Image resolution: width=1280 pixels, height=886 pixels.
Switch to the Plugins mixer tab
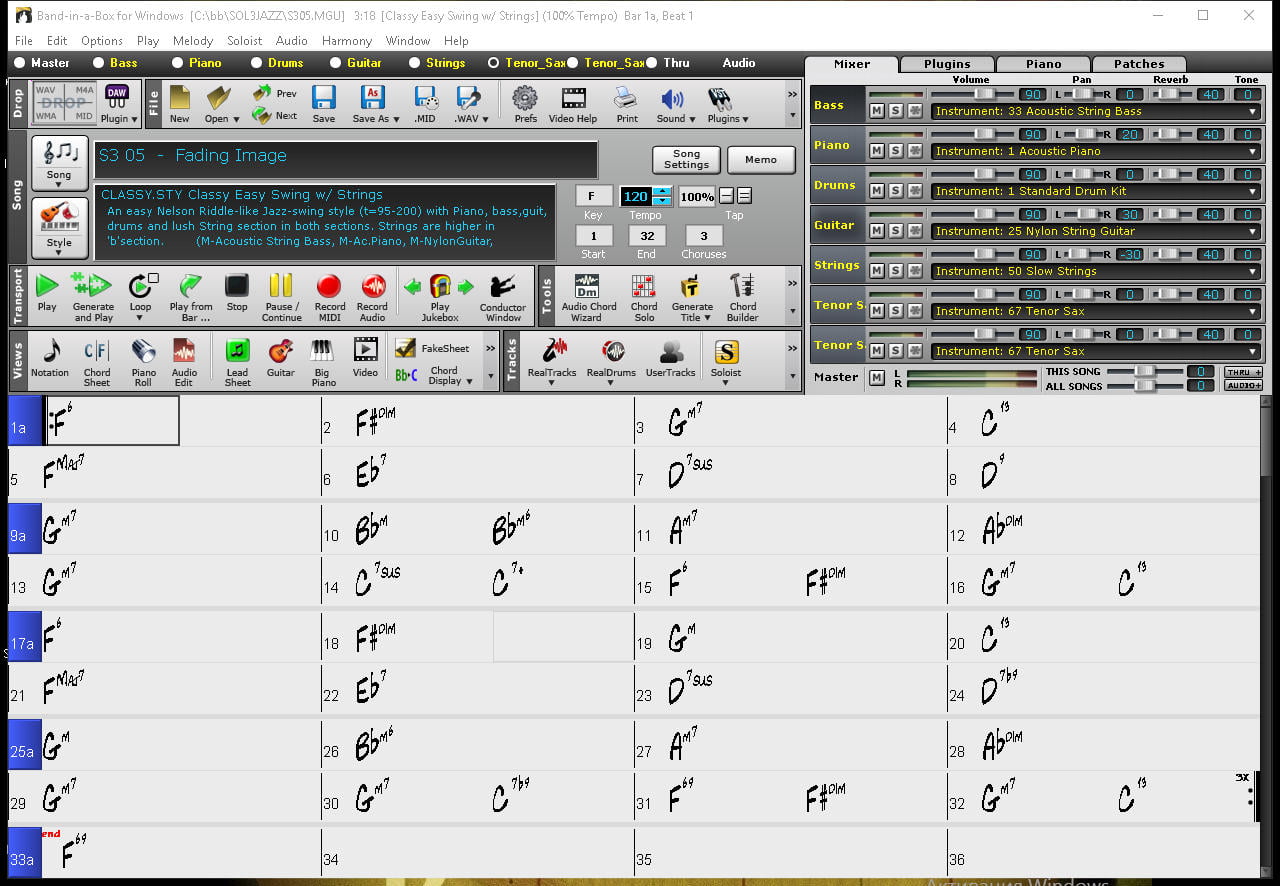click(x=947, y=63)
